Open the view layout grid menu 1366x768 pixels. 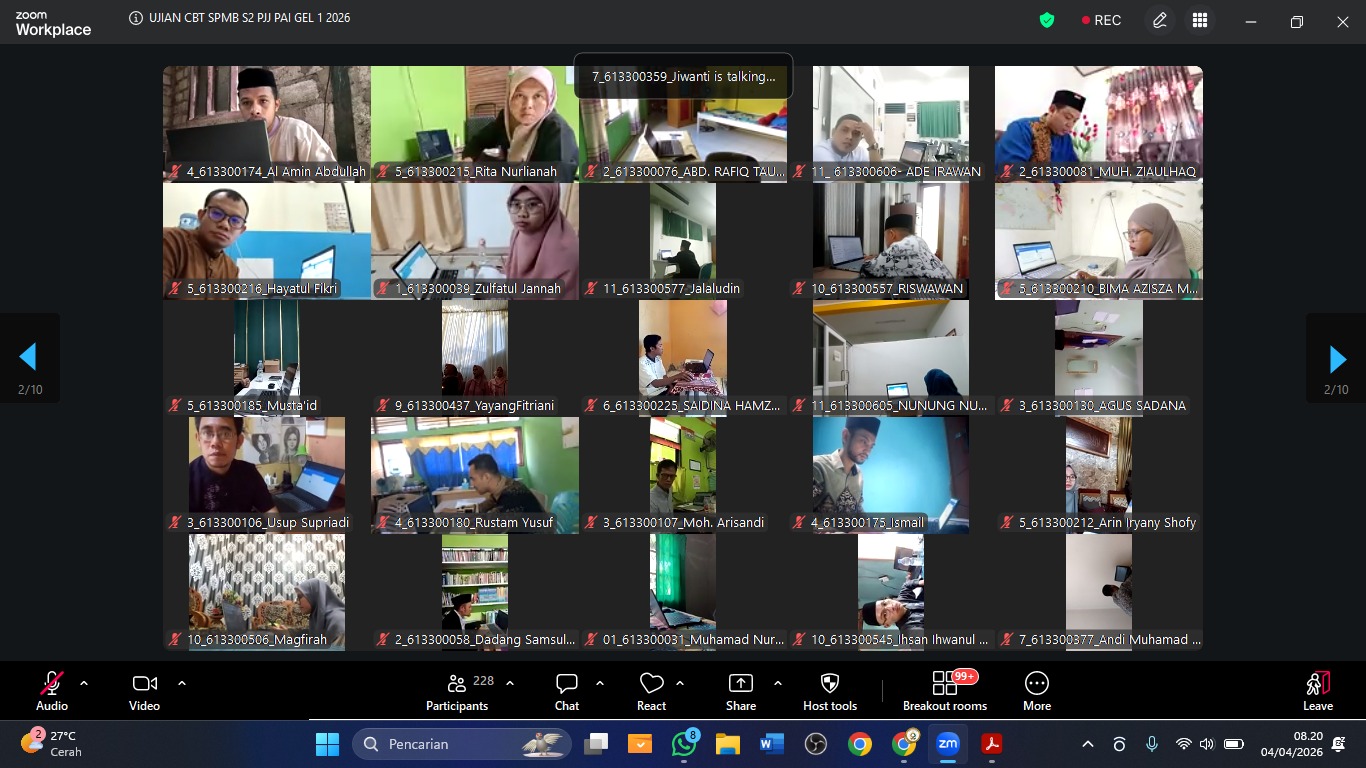[x=1200, y=20]
